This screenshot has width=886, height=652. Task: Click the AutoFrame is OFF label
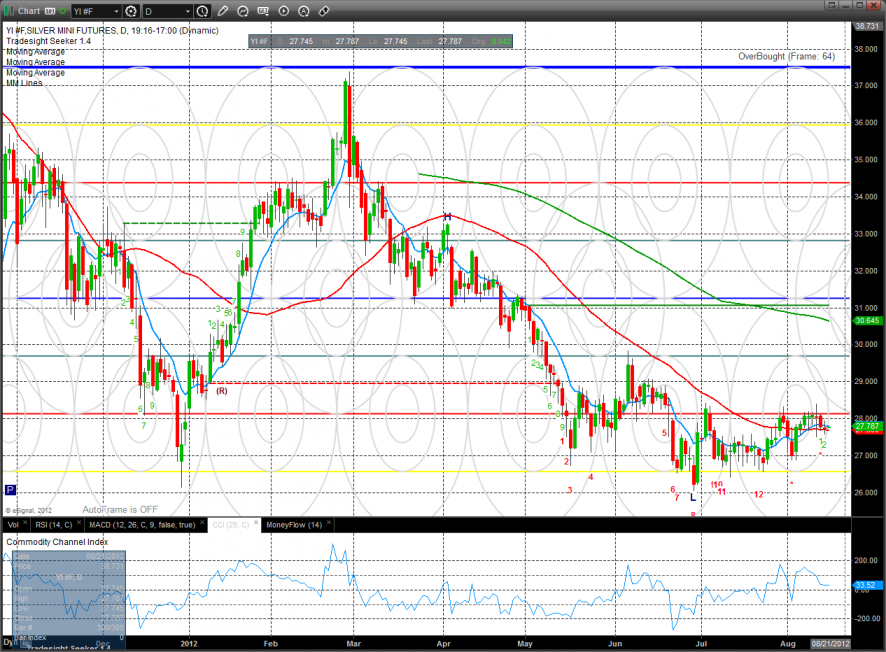(120, 509)
